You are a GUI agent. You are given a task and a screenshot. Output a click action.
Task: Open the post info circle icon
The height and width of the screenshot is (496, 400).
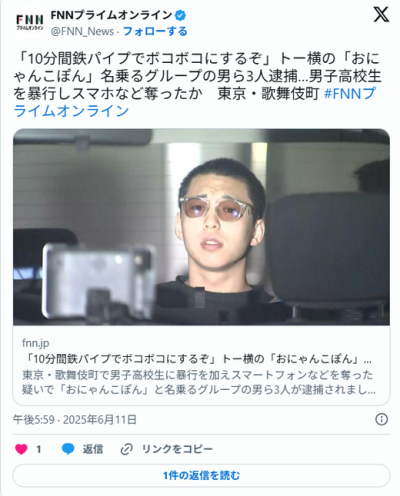coord(381,419)
